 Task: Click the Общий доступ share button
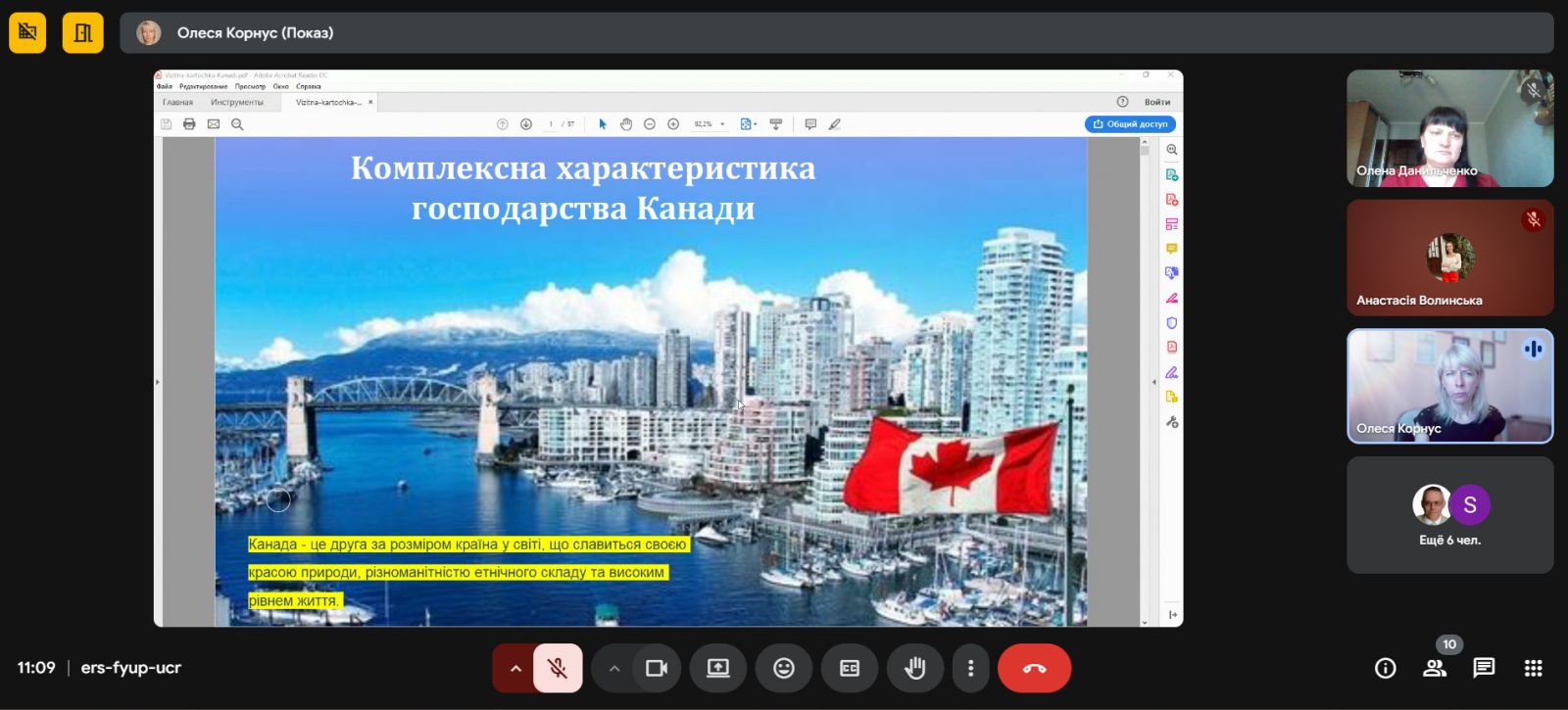[x=1130, y=124]
